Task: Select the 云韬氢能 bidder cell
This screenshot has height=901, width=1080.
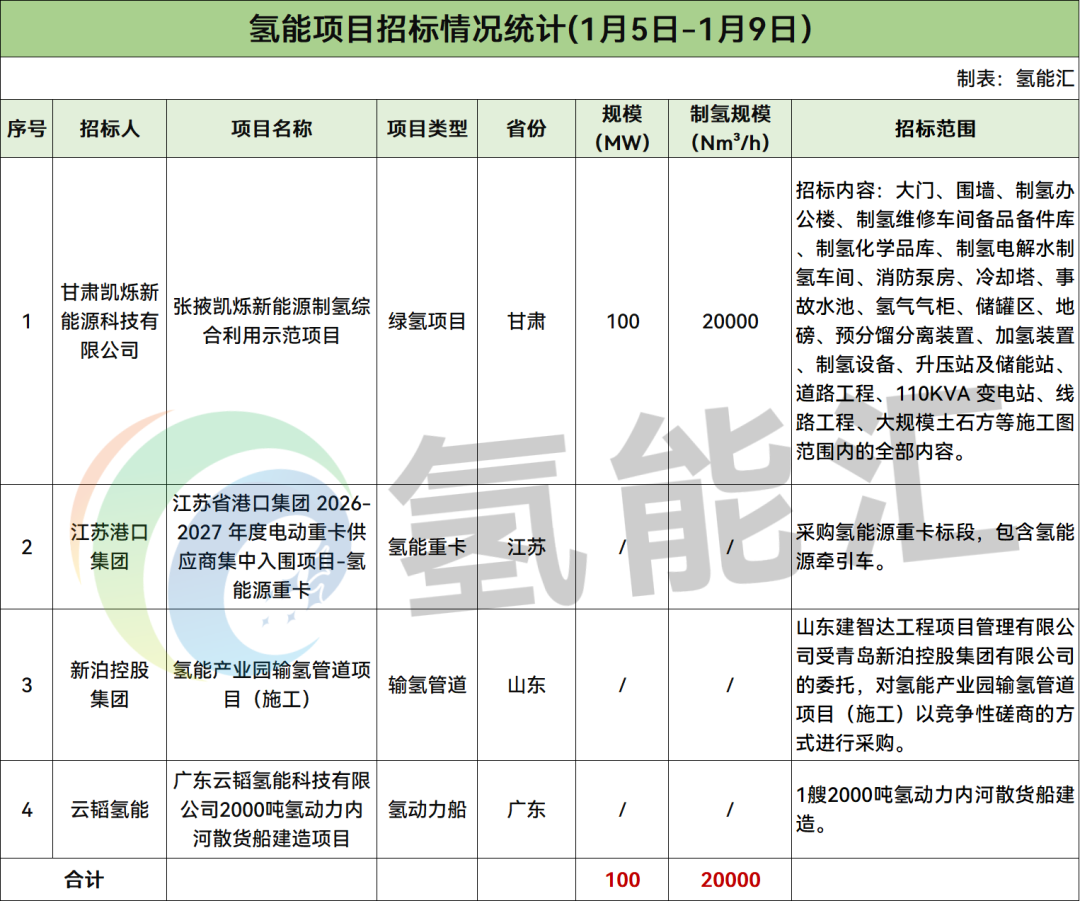Action: (x=110, y=809)
